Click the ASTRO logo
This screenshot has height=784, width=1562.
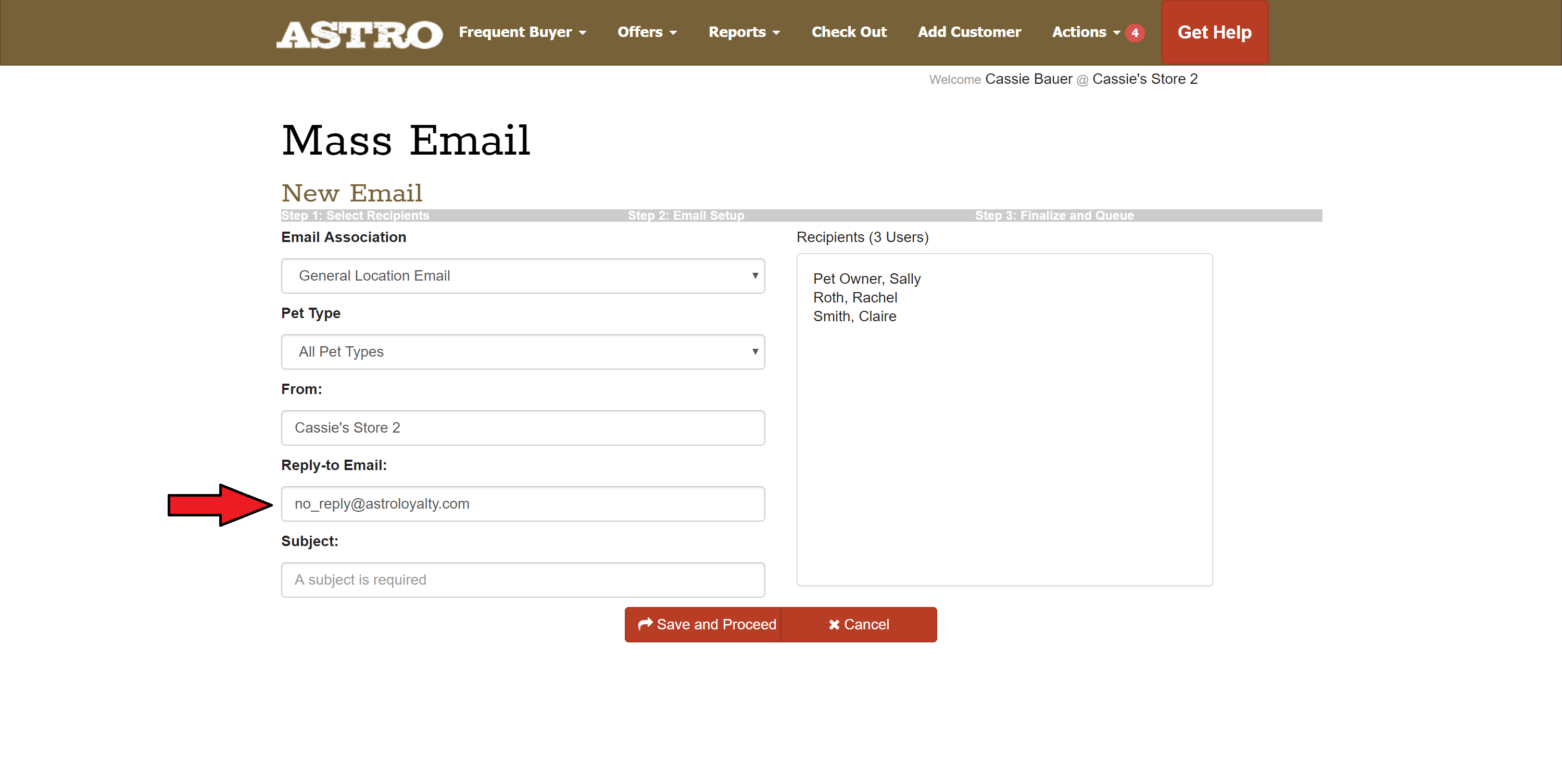coord(359,34)
